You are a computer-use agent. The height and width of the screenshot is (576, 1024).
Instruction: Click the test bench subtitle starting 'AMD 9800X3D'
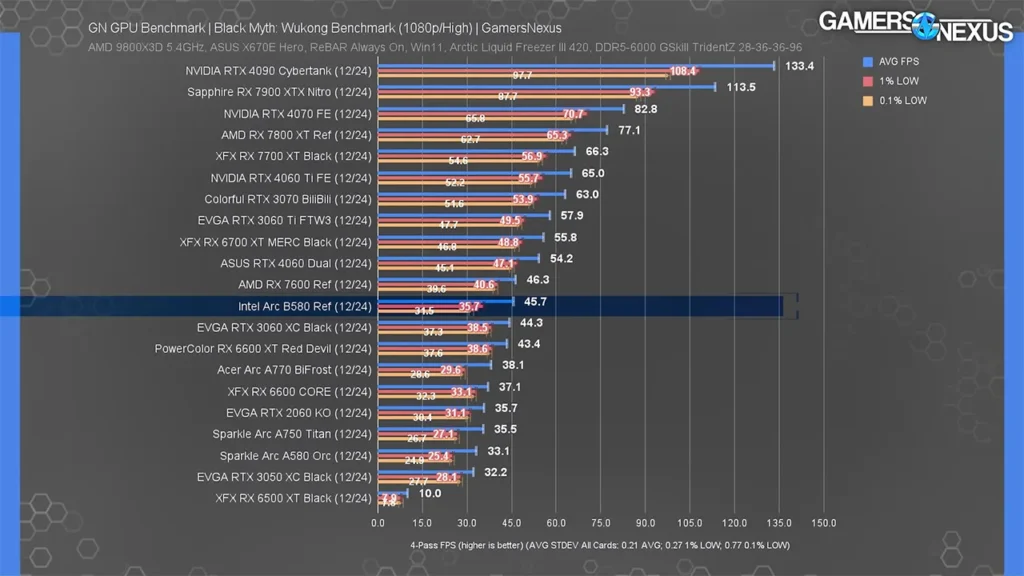tap(445, 48)
